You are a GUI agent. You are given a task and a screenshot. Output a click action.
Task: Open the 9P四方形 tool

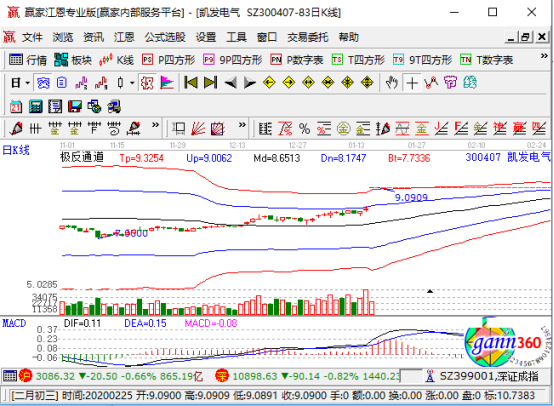232,60
